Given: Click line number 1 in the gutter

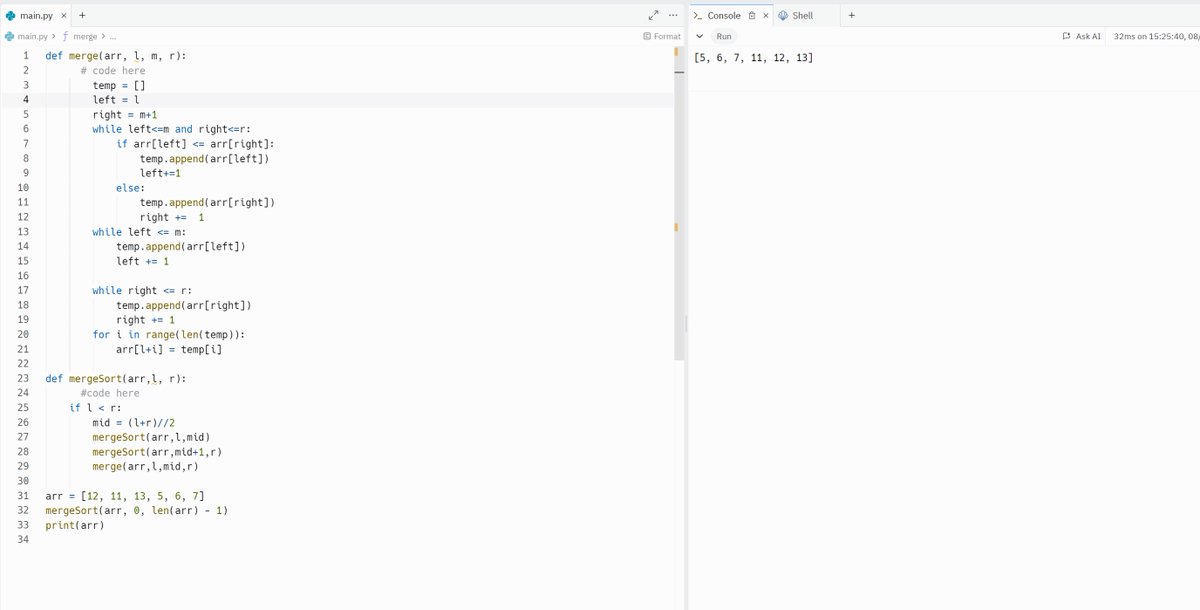Looking at the screenshot, I should tap(25, 56).
